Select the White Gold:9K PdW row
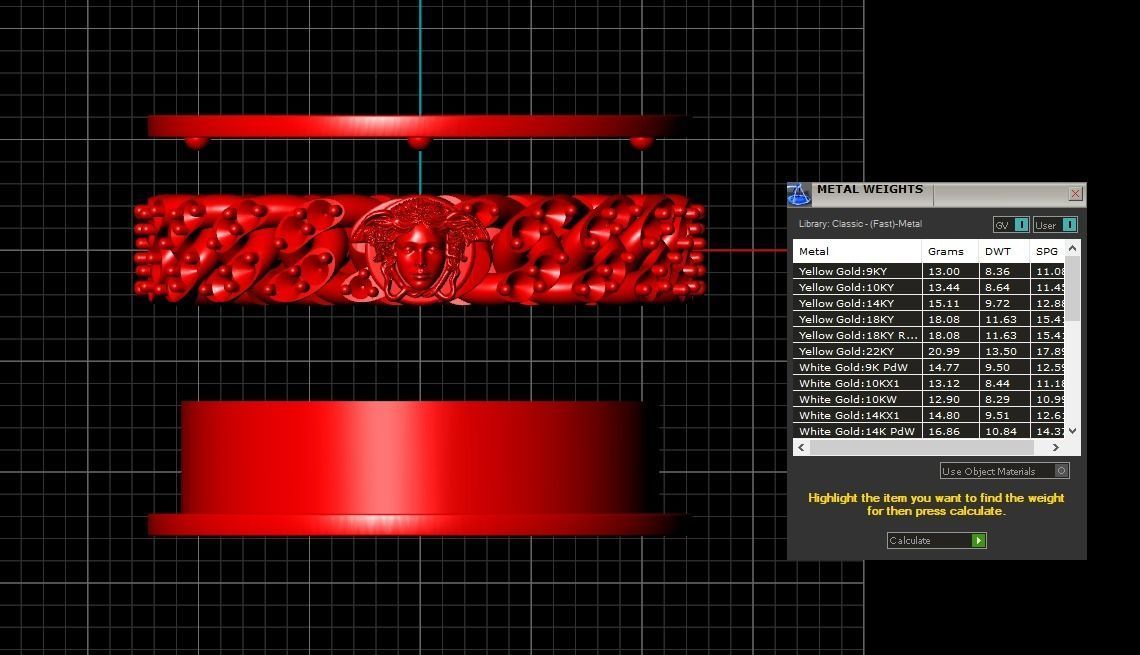The height and width of the screenshot is (655, 1140). 928,367
